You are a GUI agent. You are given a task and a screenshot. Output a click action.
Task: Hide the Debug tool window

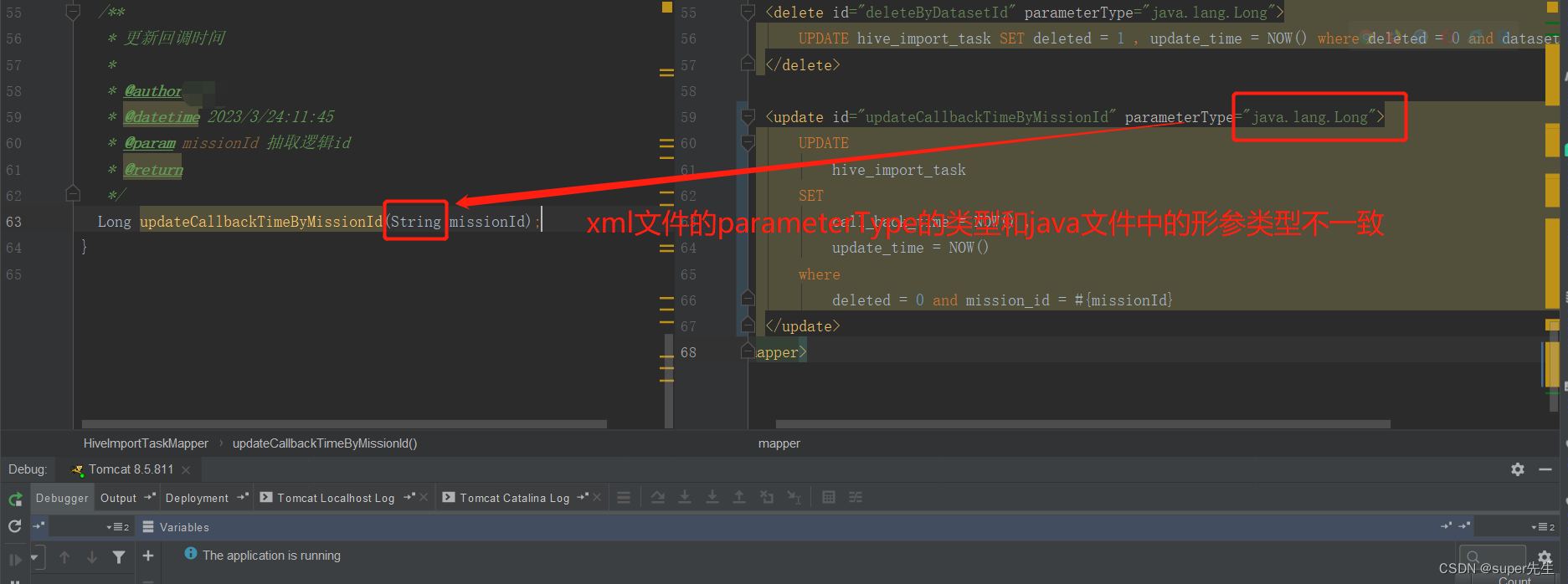click(x=1545, y=469)
